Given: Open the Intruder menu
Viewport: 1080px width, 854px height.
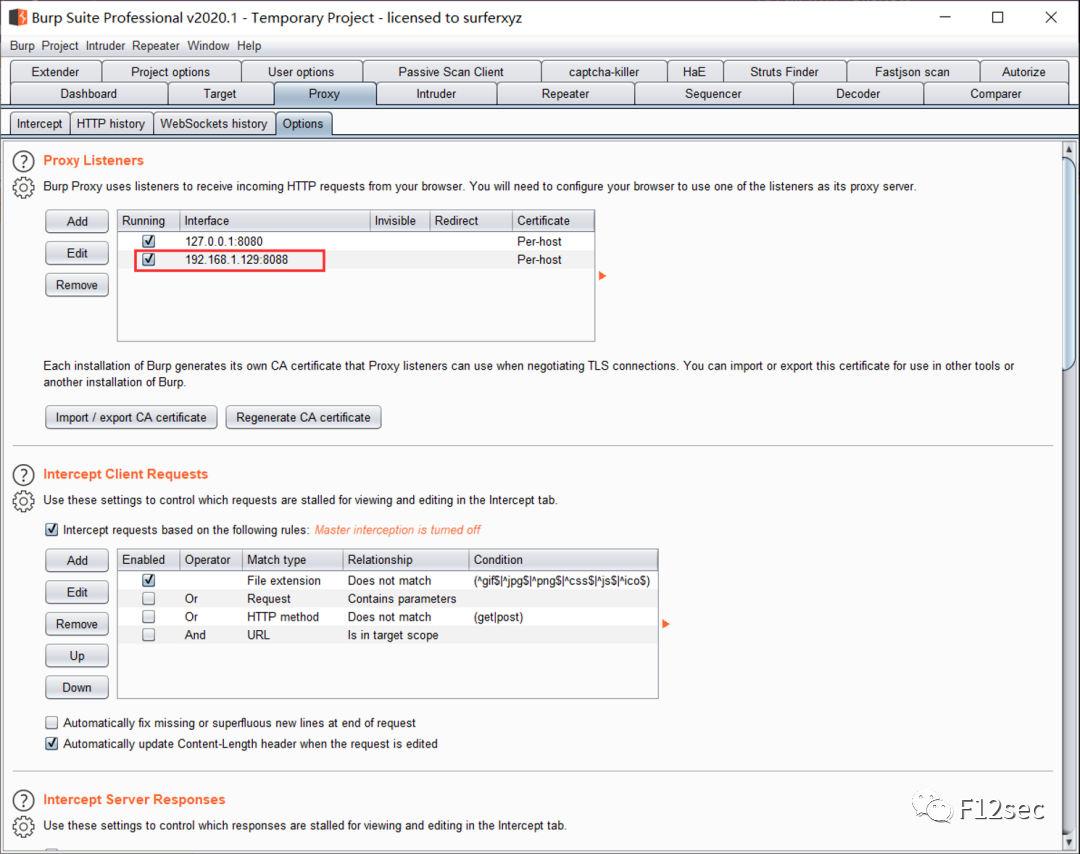Looking at the screenshot, I should (105, 45).
